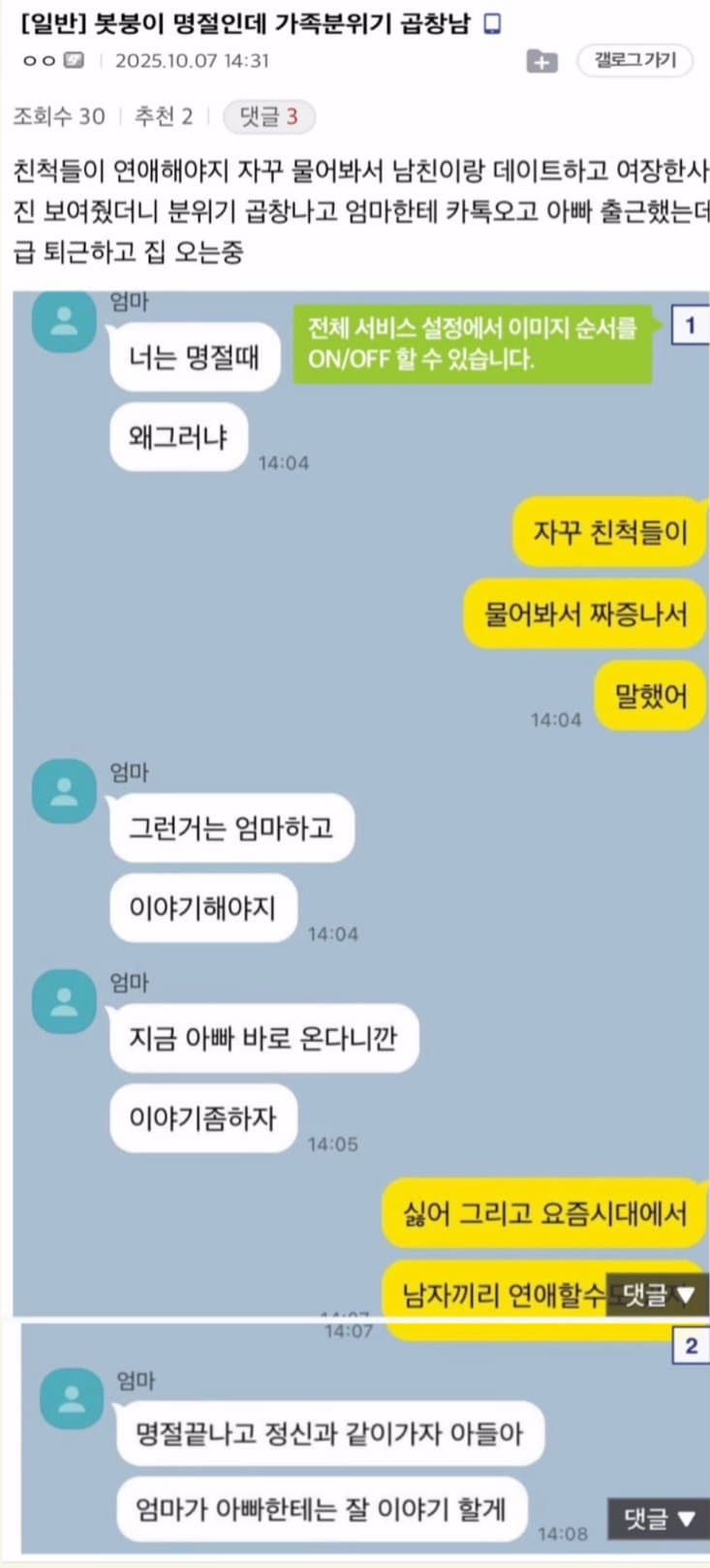Open the 갤로그가기 button
This screenshot has height=1568, width=710.
point(635,60)
